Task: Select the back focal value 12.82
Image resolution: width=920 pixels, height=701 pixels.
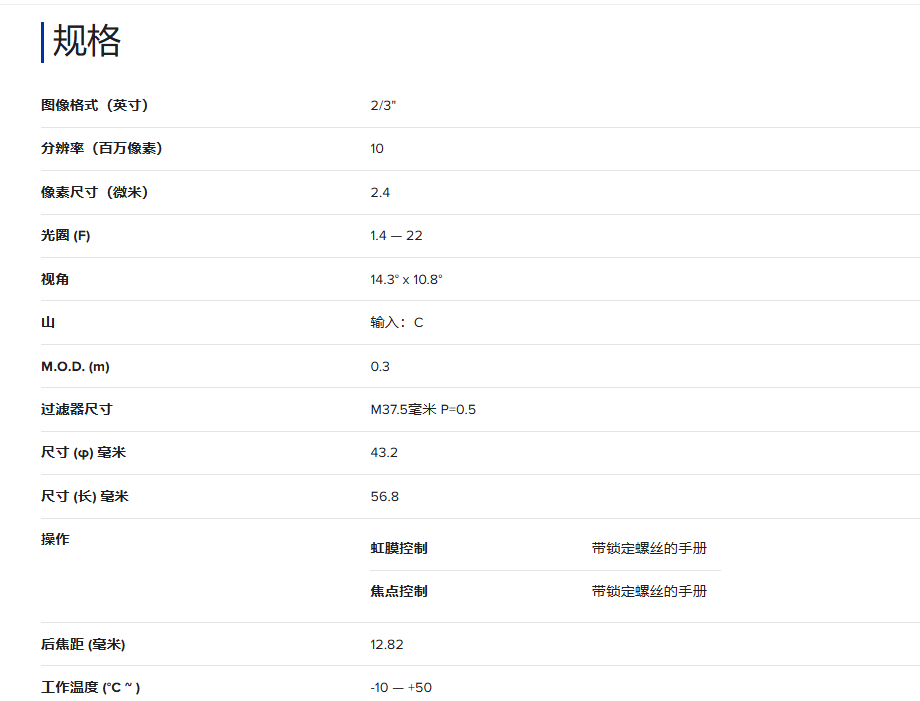Action: click(x=386, y=644)
